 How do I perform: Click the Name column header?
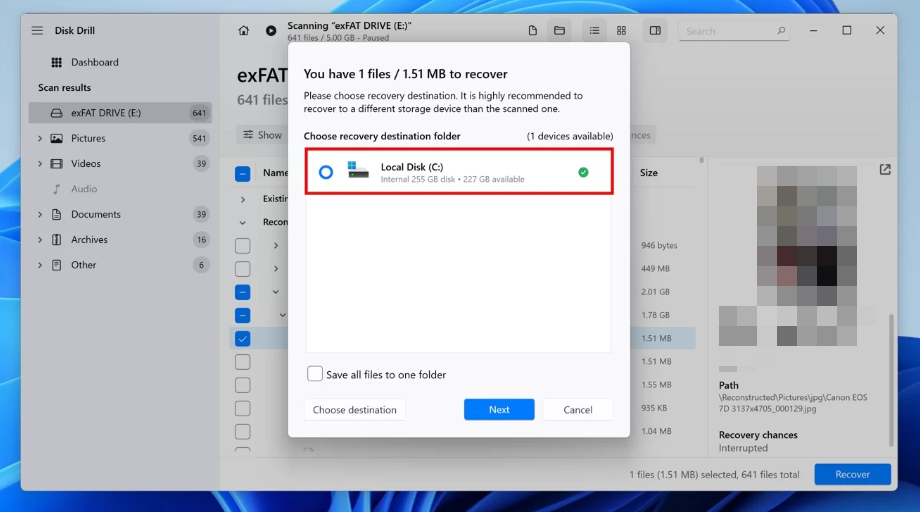[x=275, y=173]
